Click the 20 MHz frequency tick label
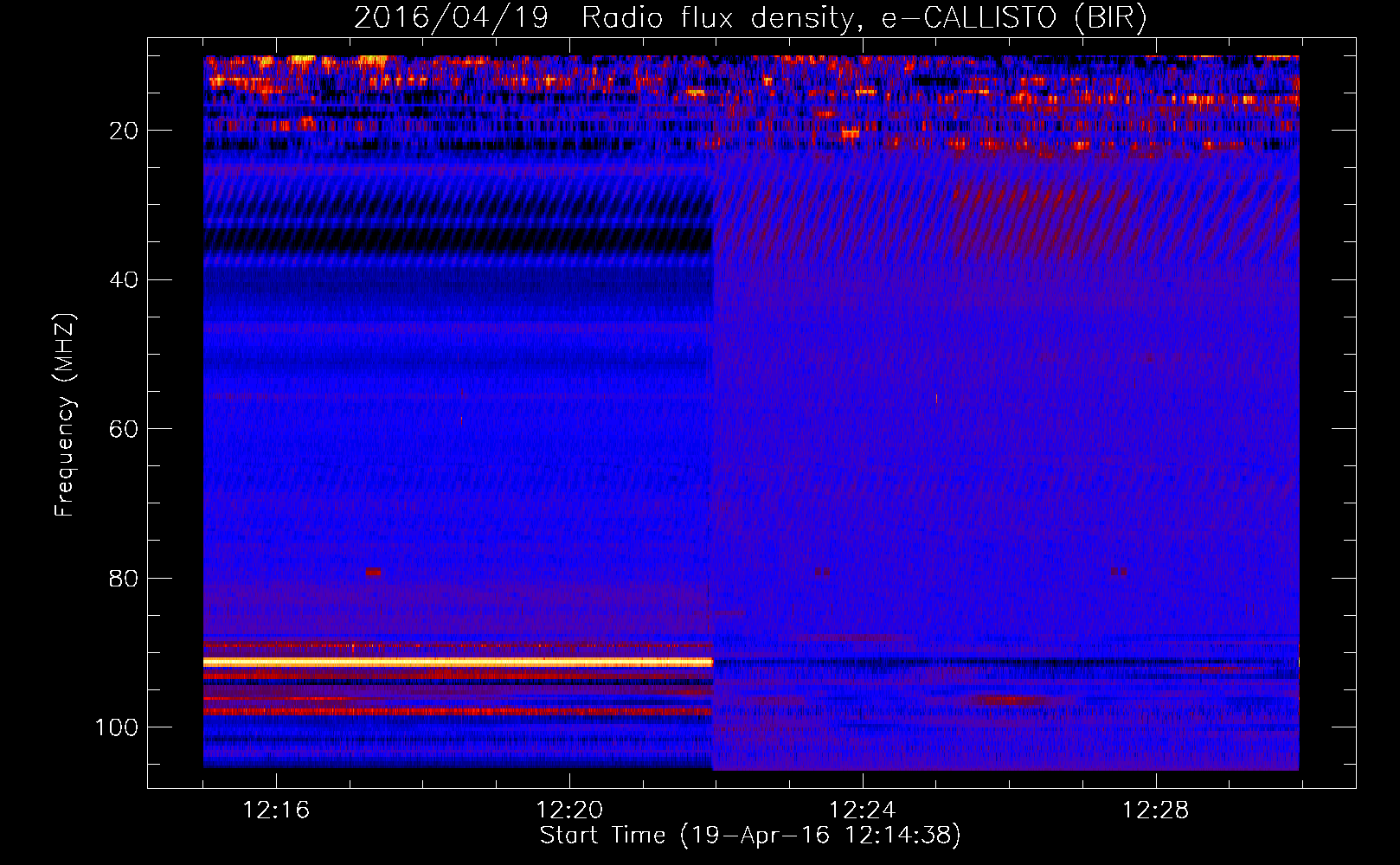Image resolution: width=1400 pixels, height=865 pixels. [124, 131]
